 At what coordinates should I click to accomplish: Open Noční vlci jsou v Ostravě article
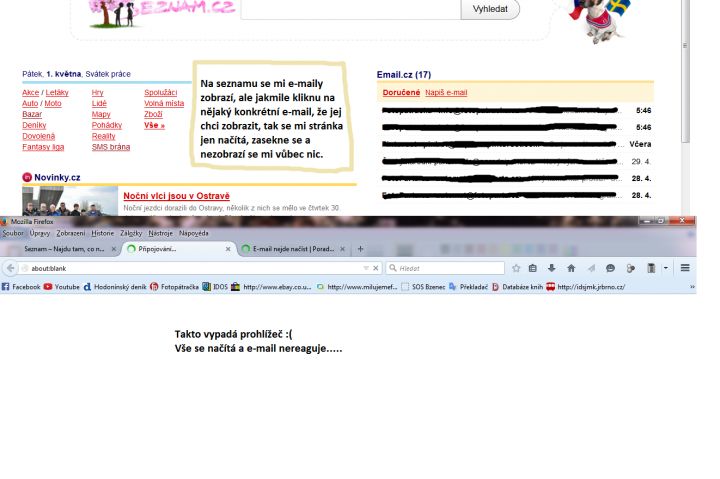click(176, 196)
